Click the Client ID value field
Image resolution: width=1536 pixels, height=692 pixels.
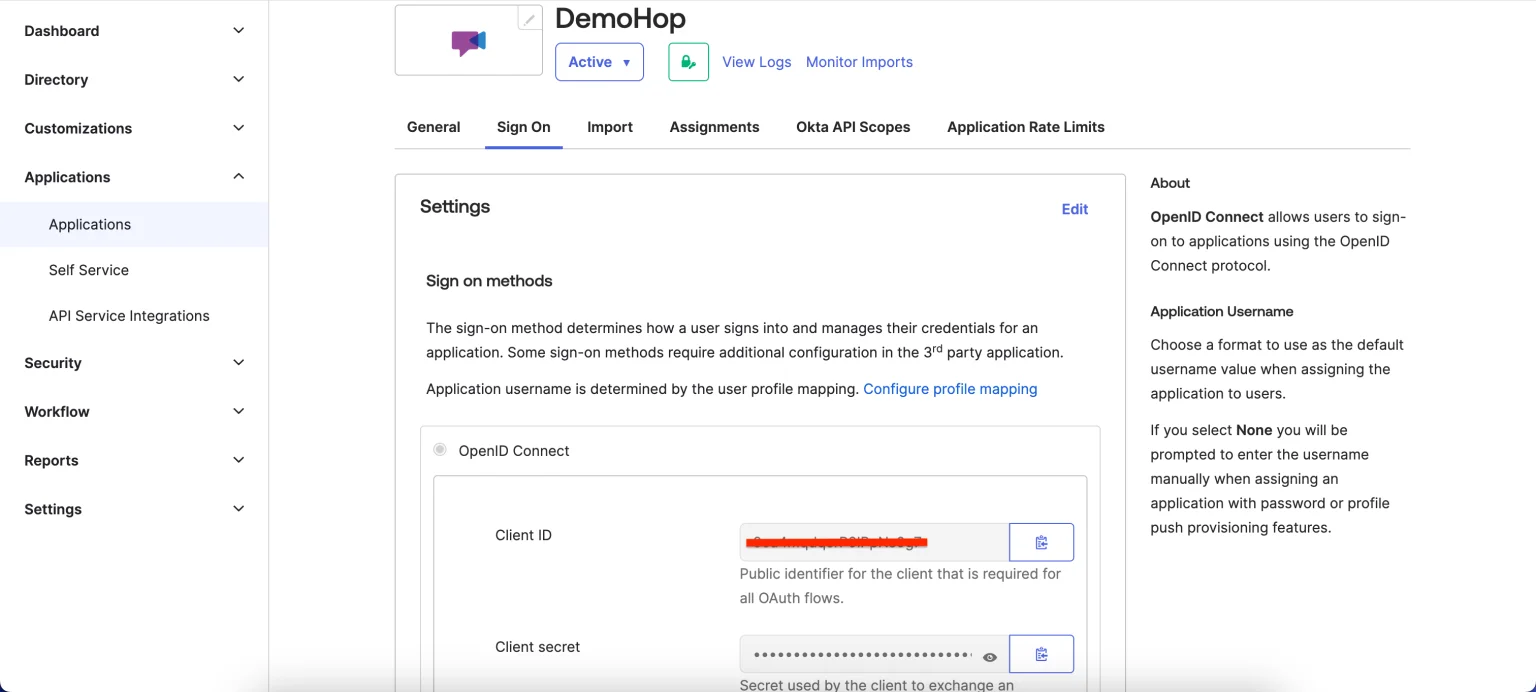(x=874, y=542)
